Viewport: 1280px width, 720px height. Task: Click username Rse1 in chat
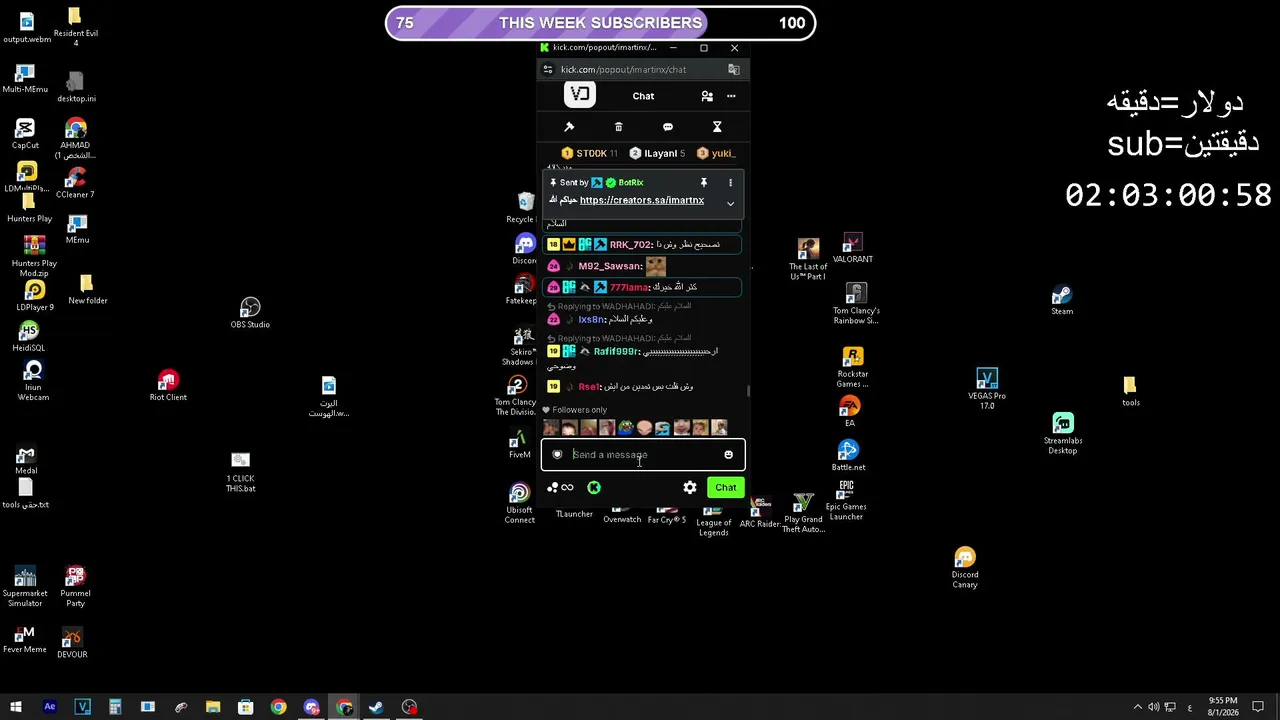(589, 386)
